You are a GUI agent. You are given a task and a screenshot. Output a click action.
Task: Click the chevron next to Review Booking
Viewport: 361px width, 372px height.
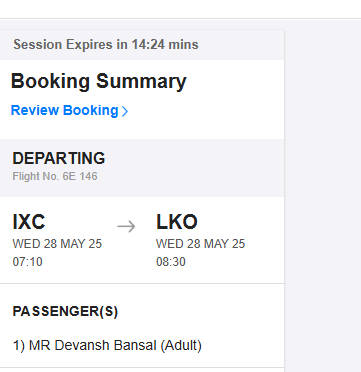[125, 111]
